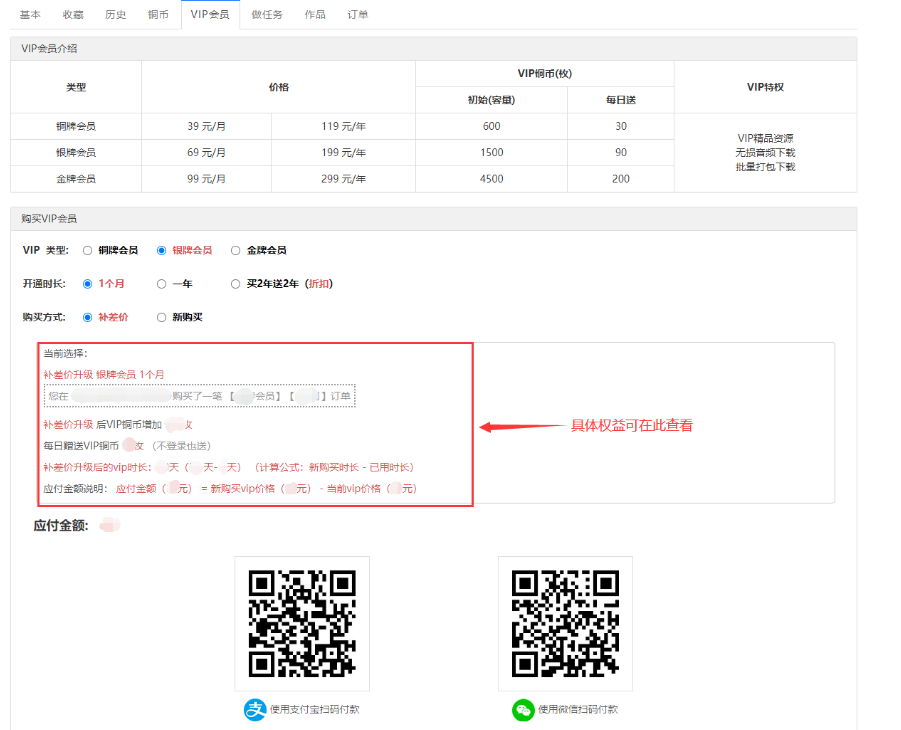Click the 69 元/月 price cell
This screenshot has width=901, height=730.
206,153
